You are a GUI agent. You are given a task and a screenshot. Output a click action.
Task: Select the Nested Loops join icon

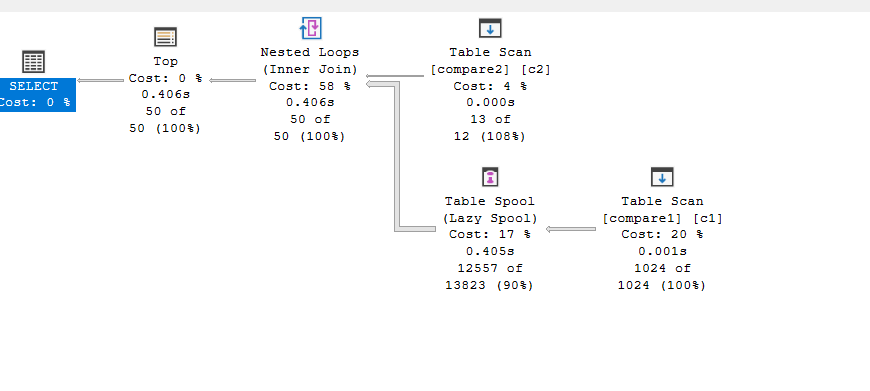(310, 28)
